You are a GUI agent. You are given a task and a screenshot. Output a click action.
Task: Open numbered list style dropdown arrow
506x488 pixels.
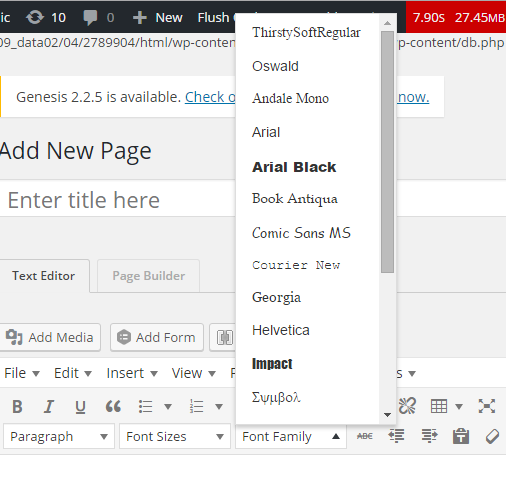(x=219, y=406)
